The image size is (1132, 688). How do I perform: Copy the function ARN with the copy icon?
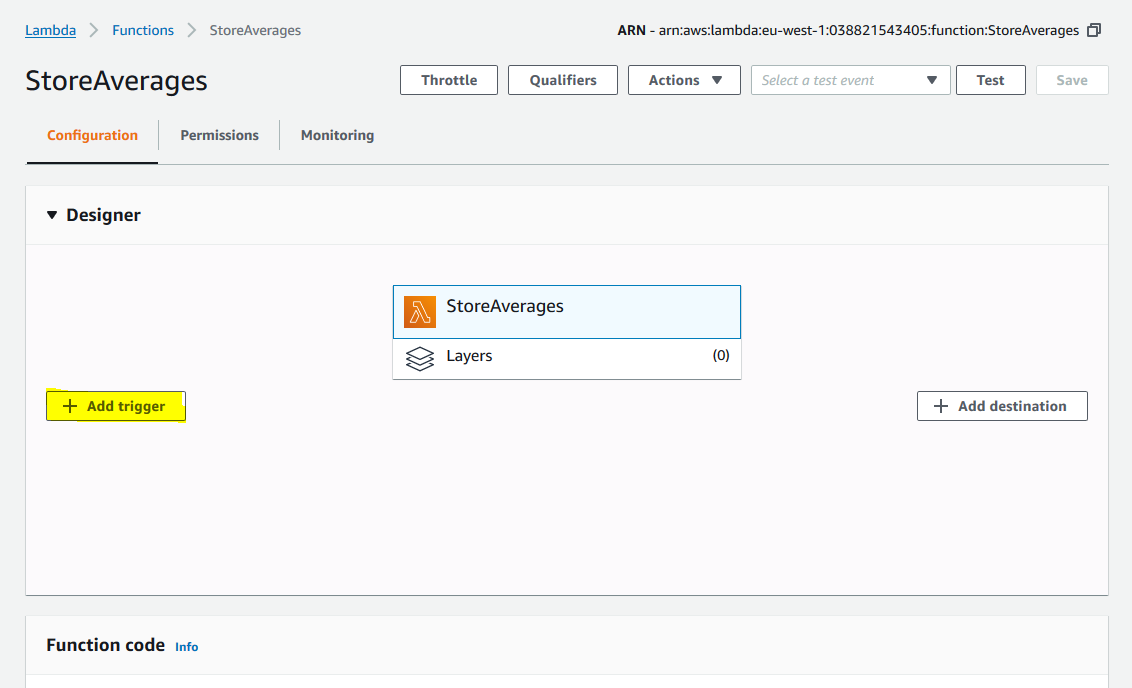[x=1094, y=30]
